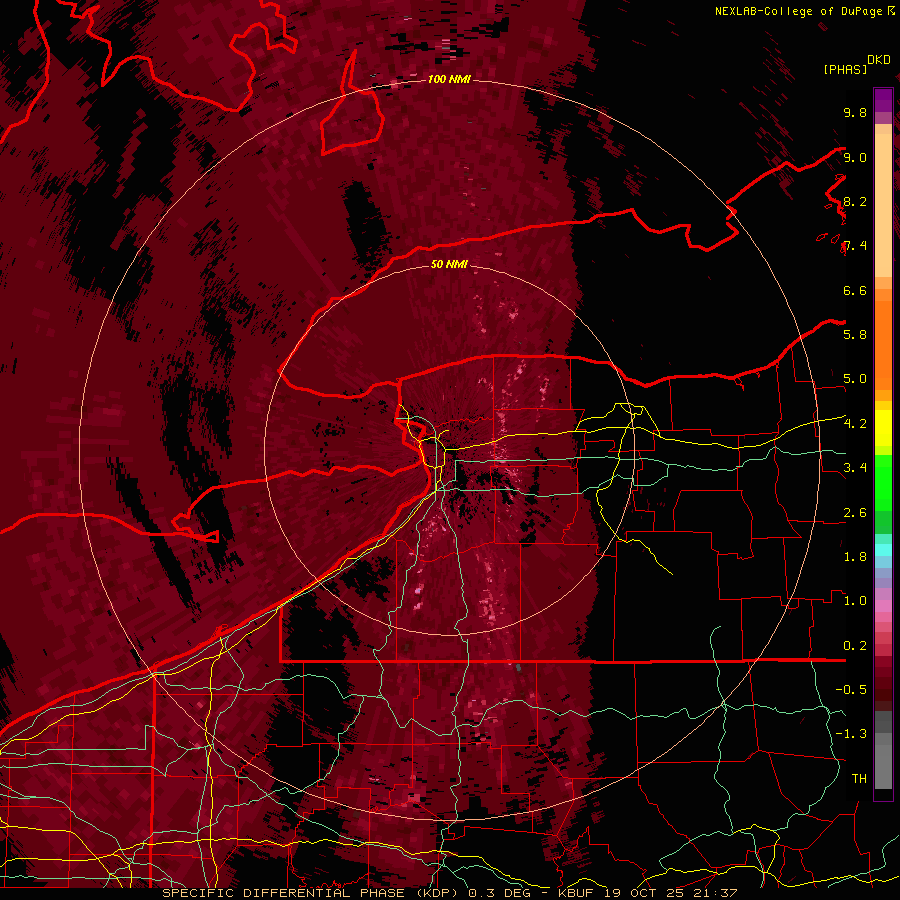Click the 19 OCT 25 21:37 timestamp

(x=671, y=893)
